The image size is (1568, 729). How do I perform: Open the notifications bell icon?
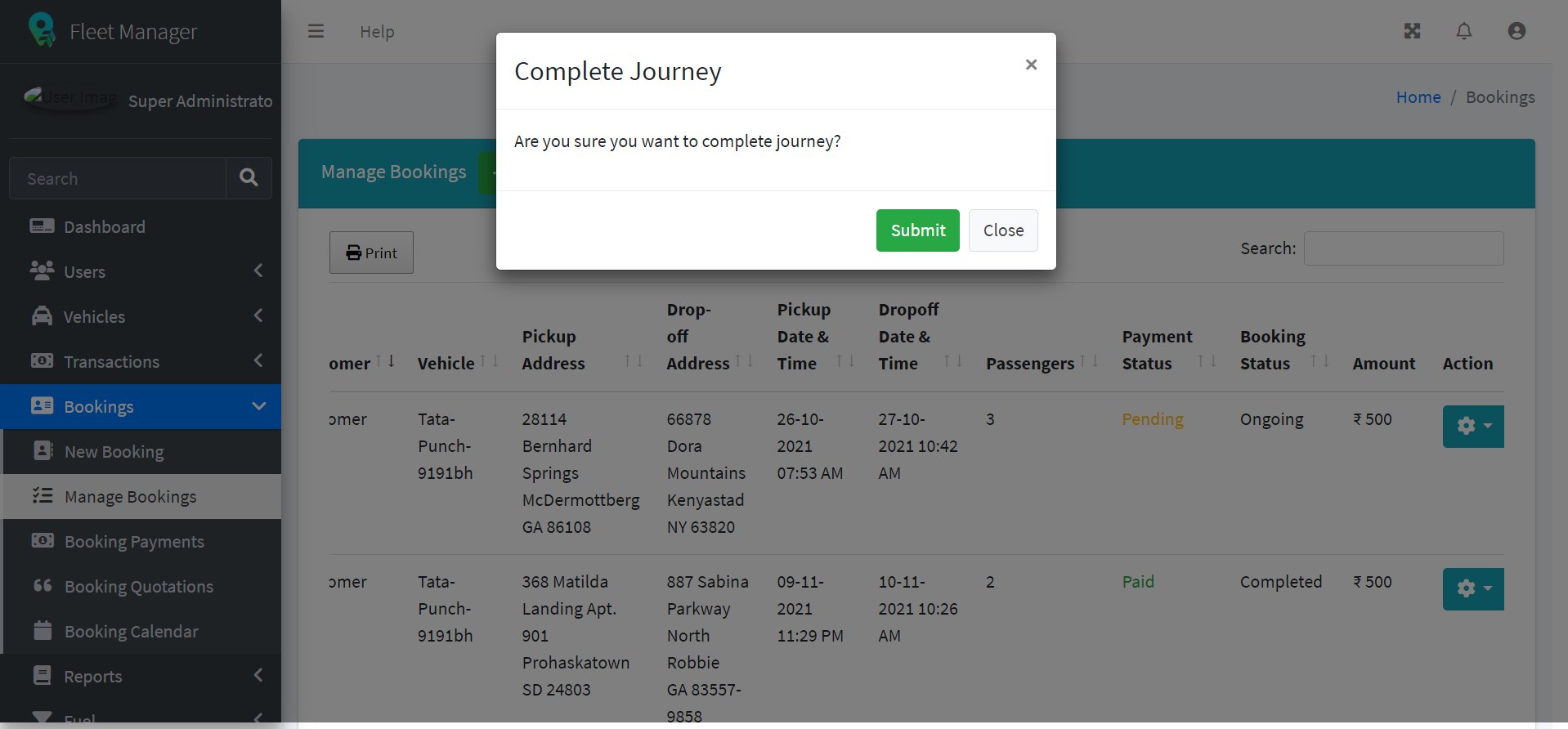click(1463, 31)
